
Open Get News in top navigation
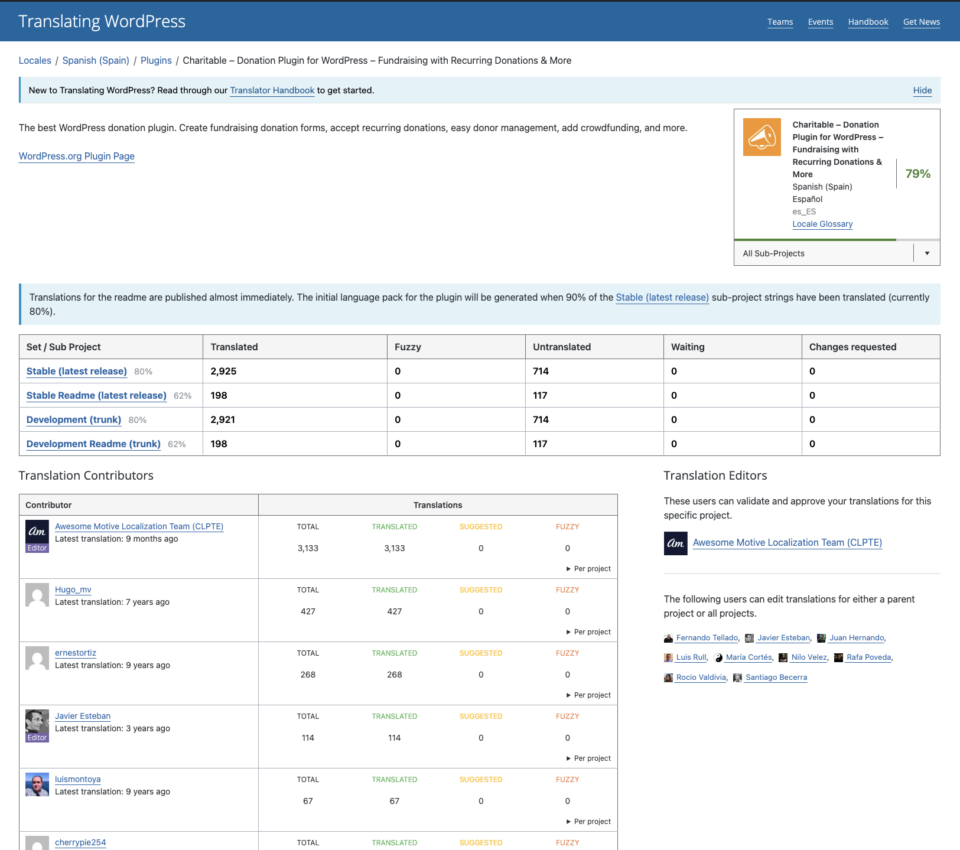point(921,22)
